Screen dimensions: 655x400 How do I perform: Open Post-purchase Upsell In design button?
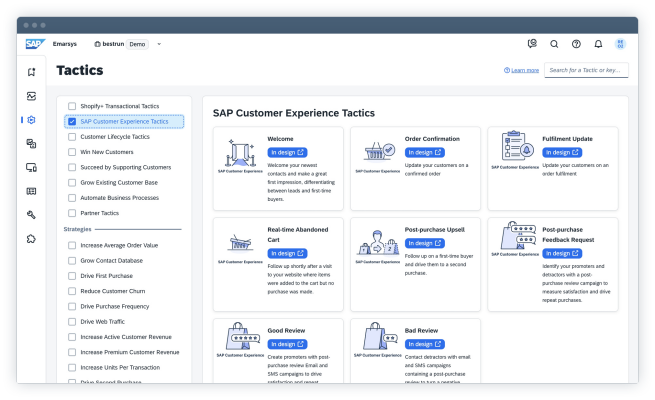(x=424, y=243)
